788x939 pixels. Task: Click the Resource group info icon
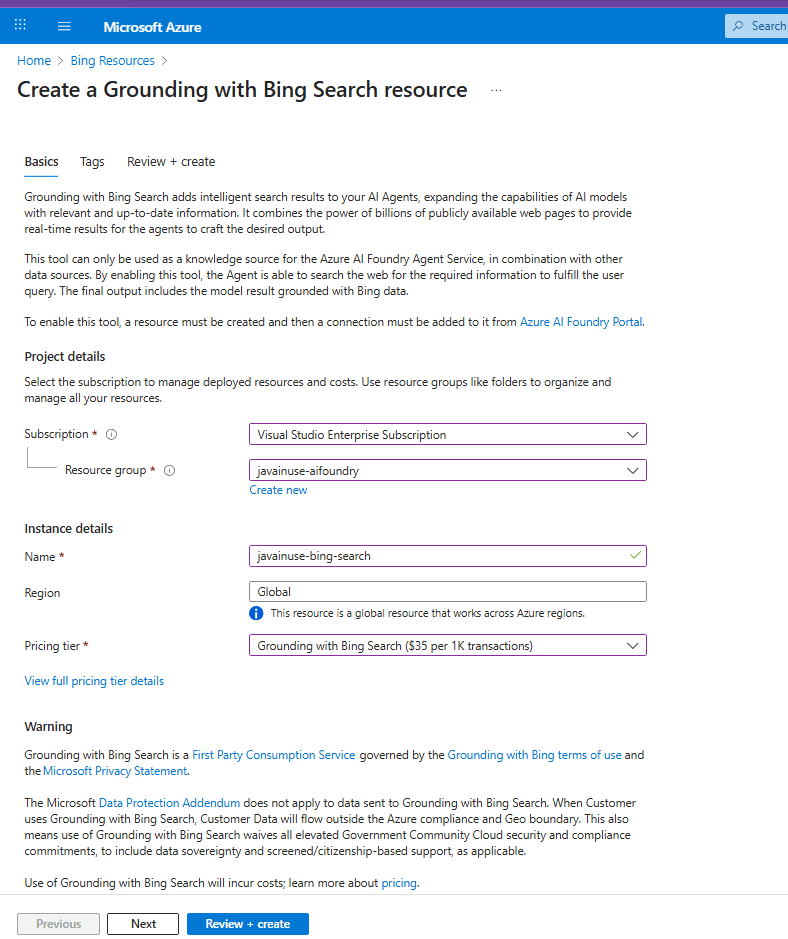click(169, 470)
